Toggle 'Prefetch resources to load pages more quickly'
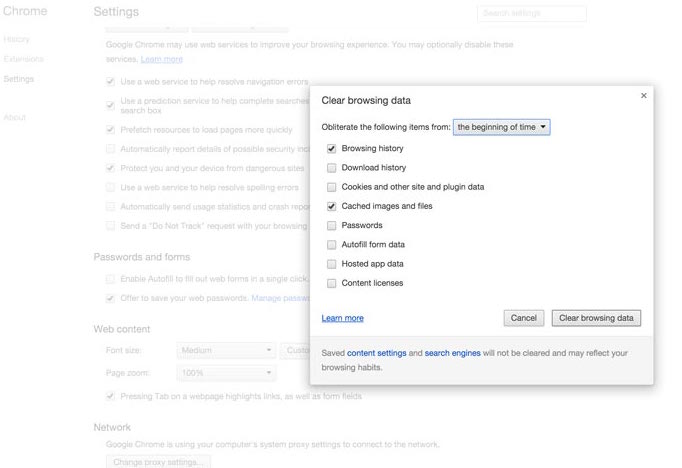Viewport: 682px width, 468px height. pos(110,130)
